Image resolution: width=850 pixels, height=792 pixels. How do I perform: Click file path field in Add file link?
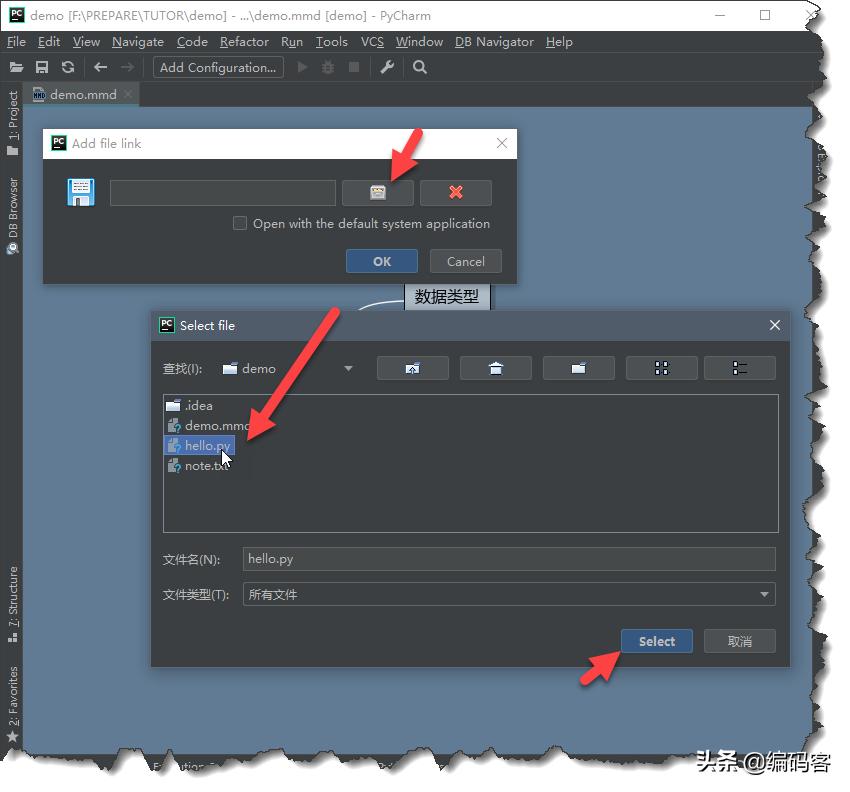223,192
